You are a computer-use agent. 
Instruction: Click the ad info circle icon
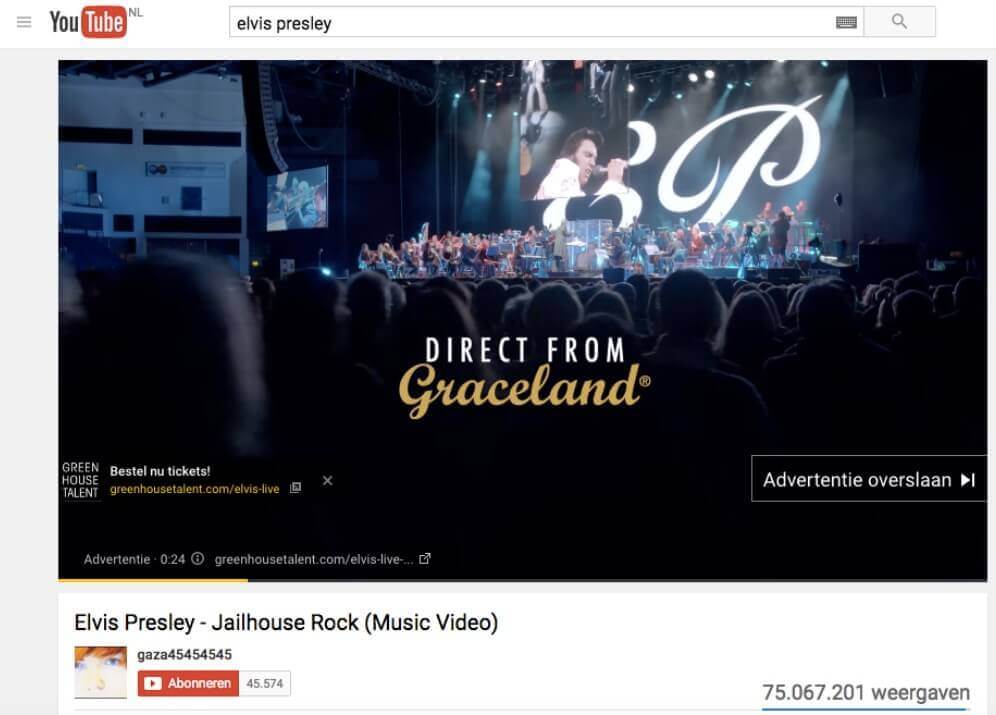coord(198,559)
